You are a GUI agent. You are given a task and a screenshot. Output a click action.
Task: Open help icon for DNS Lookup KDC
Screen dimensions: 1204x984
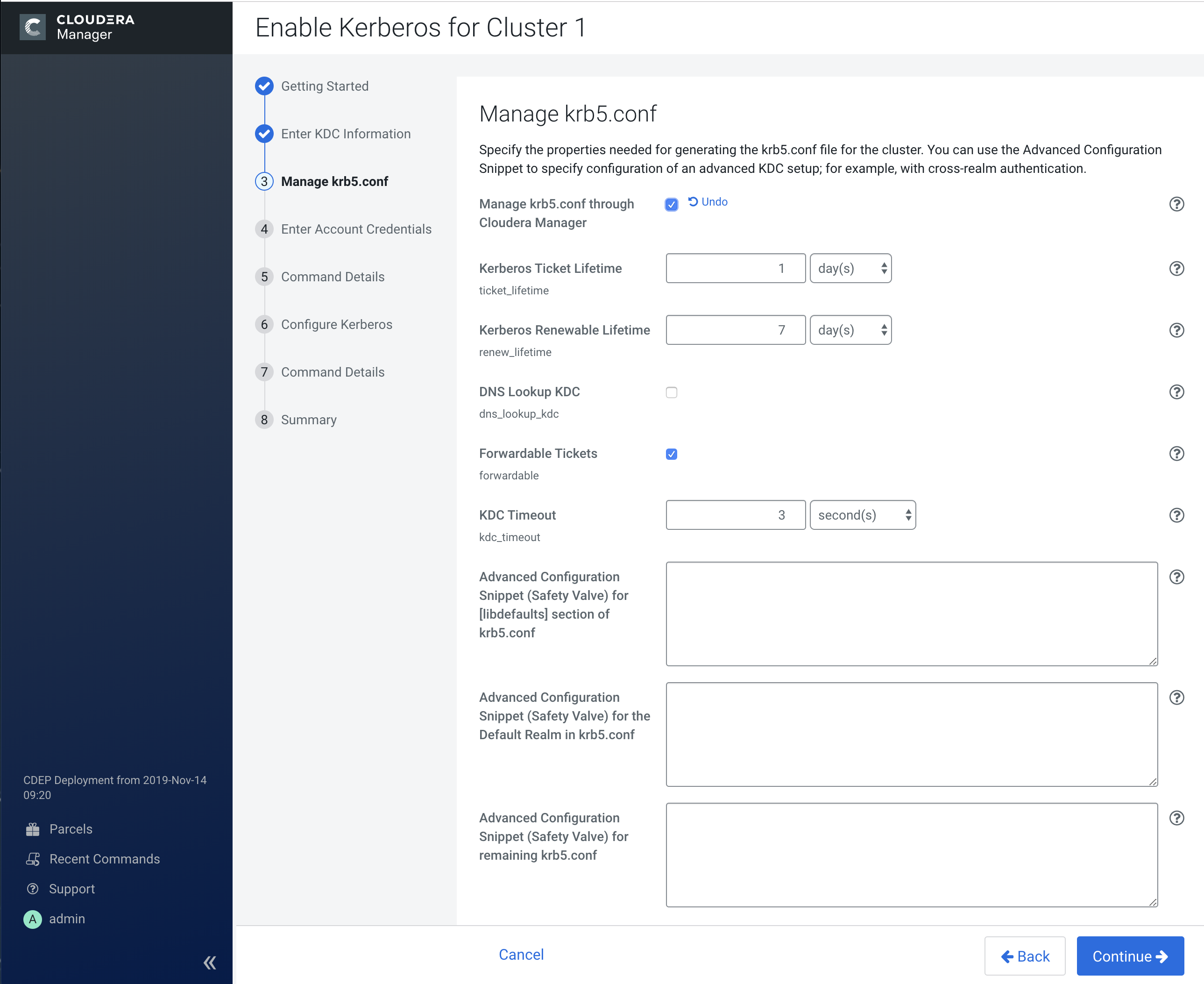1176,392
